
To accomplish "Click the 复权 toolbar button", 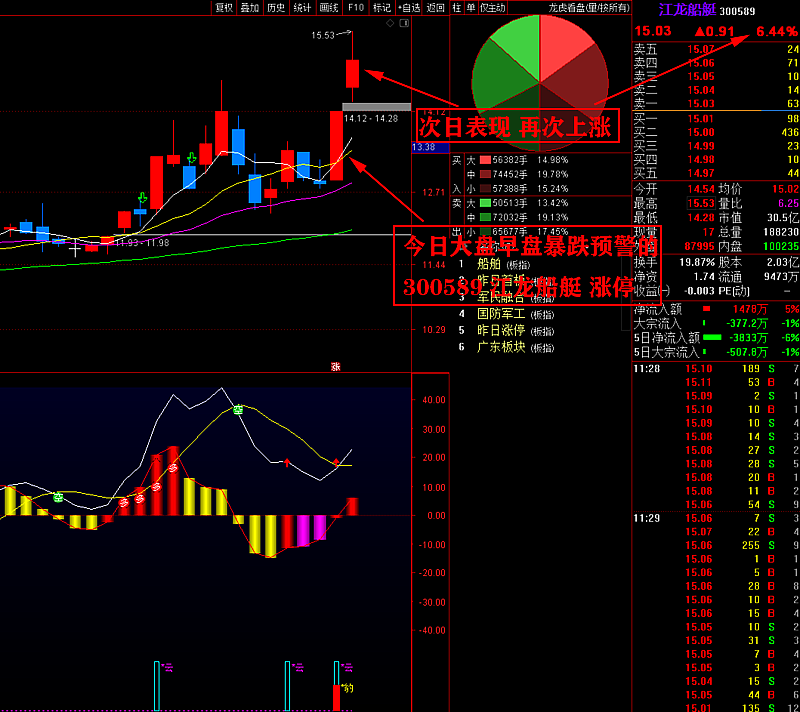I will point(223,7).
